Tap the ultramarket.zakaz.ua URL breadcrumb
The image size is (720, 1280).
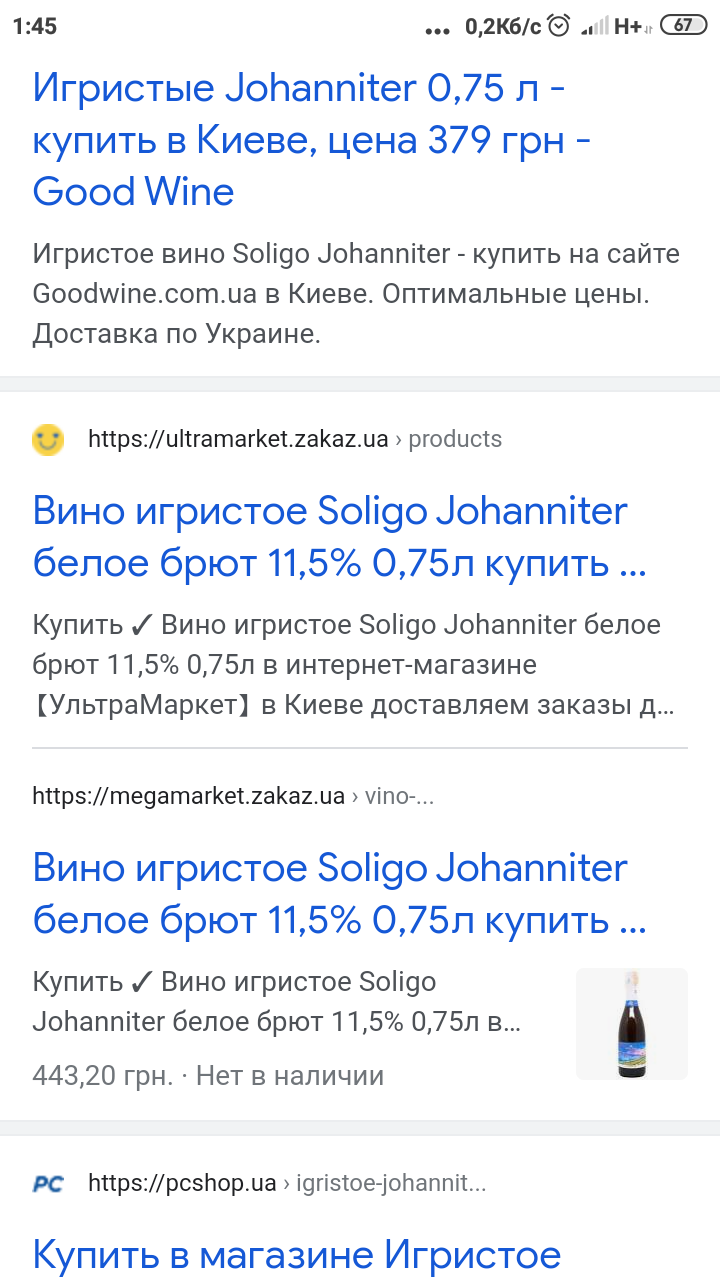click(x=238, y=439)
